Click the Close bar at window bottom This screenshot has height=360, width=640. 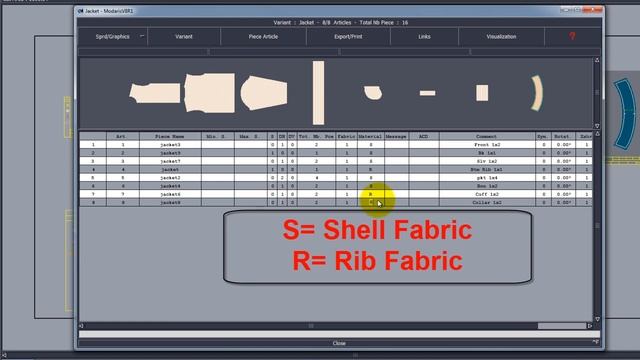(339, 343)
